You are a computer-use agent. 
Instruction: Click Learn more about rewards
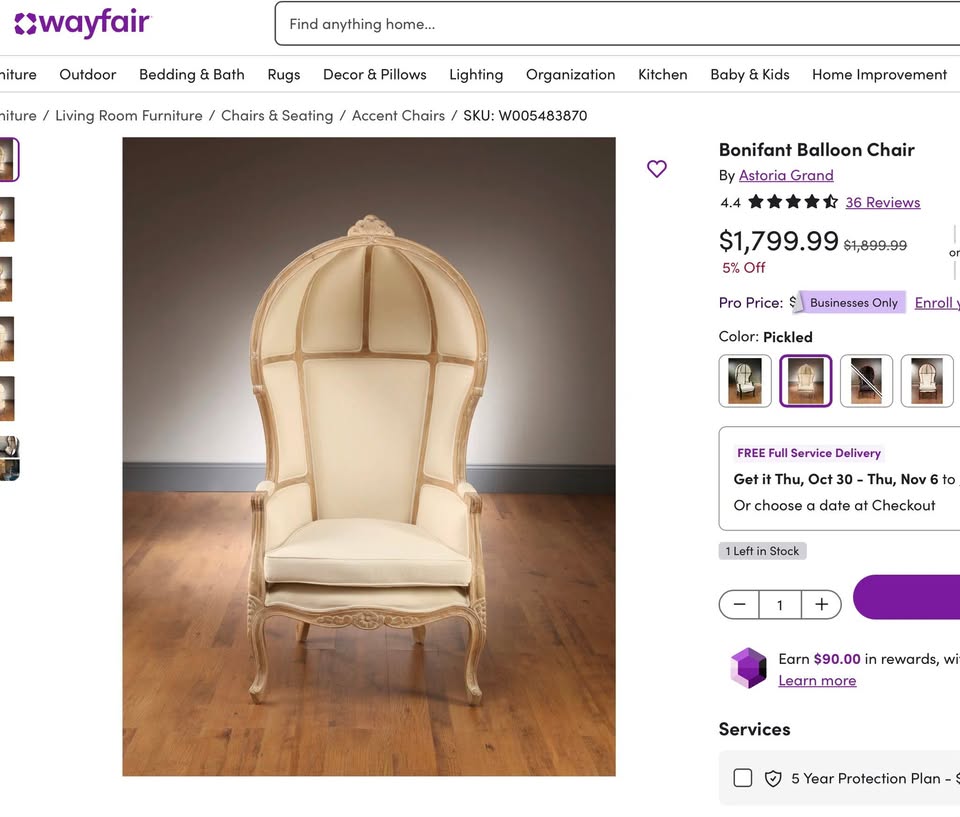tap(817, 680)
